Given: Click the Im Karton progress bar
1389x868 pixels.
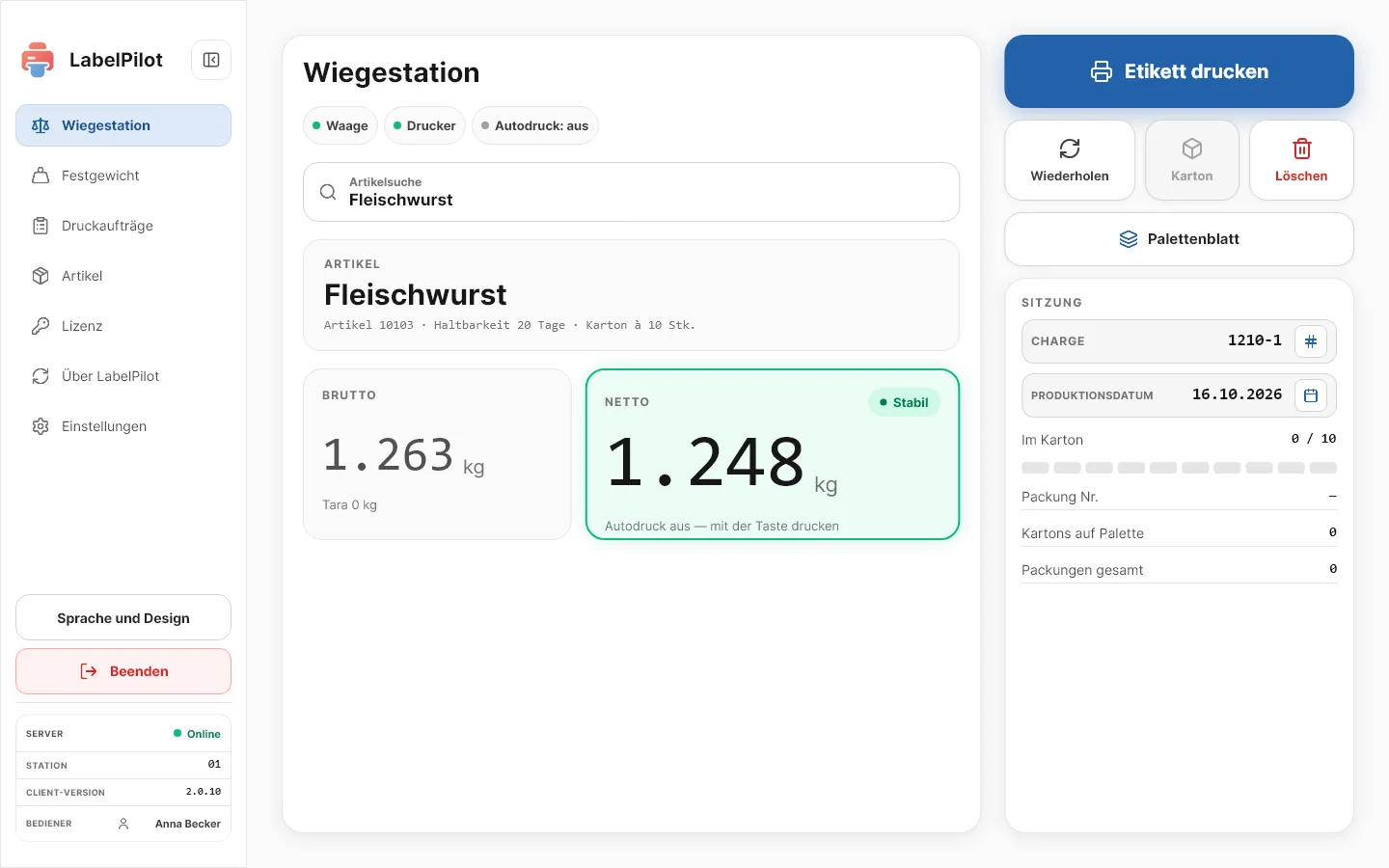Looking at the screenshot, I should pos(1179,468).
